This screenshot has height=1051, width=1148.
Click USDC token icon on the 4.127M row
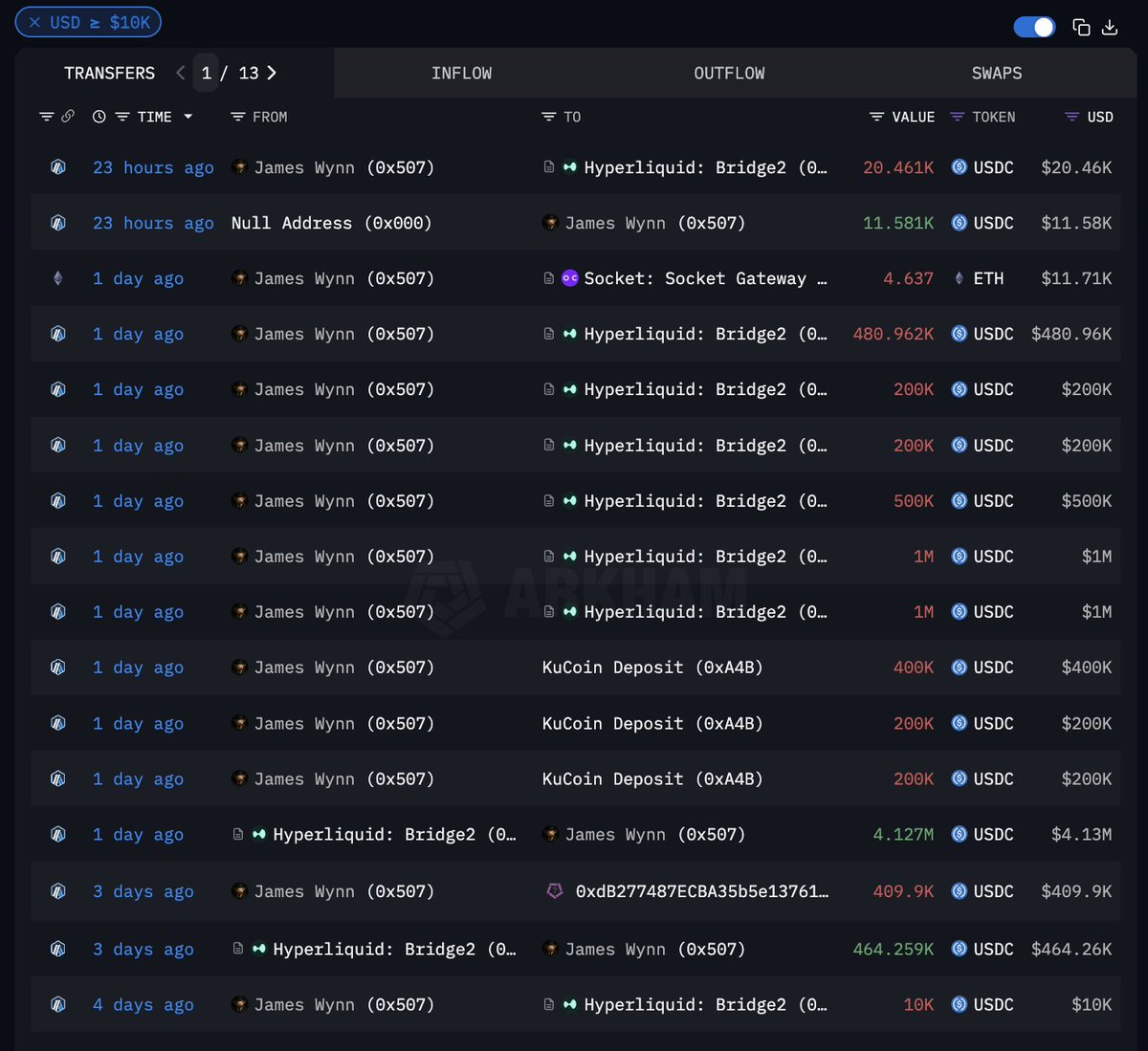(x=959, y=834)
